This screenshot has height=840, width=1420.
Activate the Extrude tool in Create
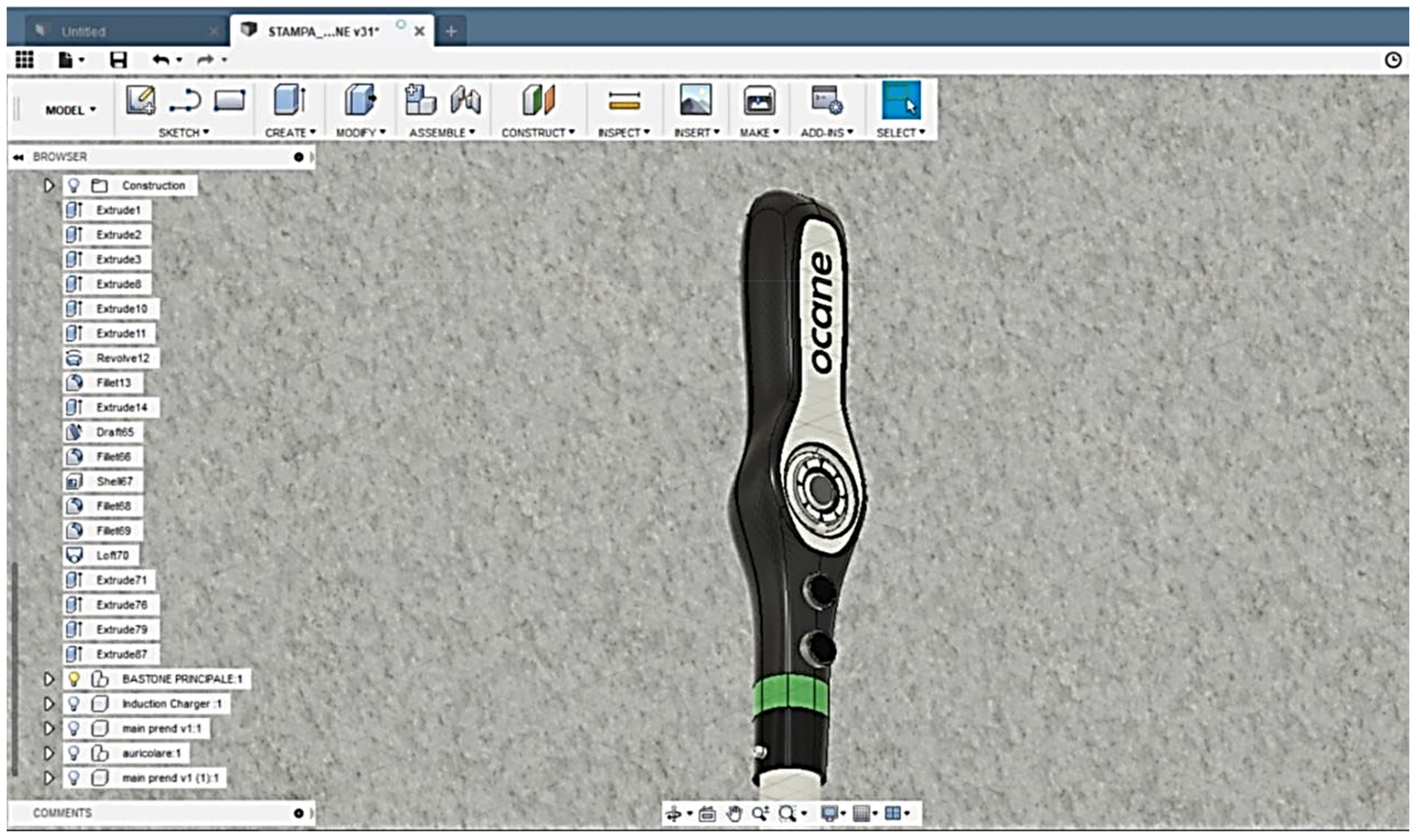point(290,101)
